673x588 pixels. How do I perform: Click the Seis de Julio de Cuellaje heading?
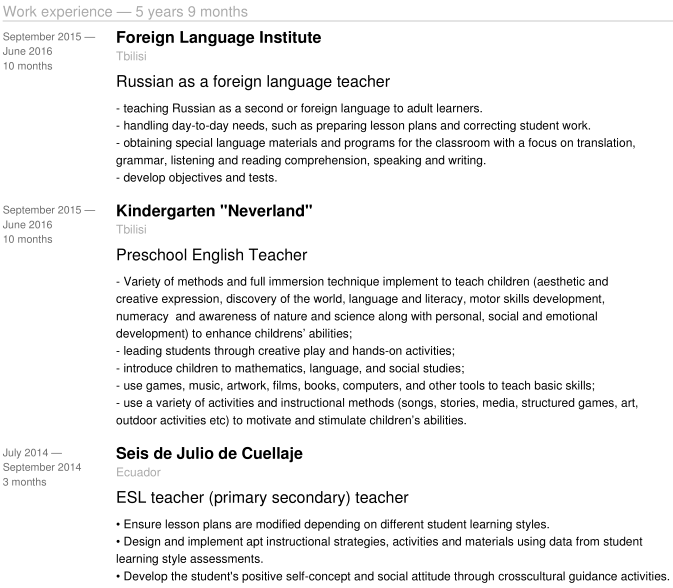click(209, 453)
